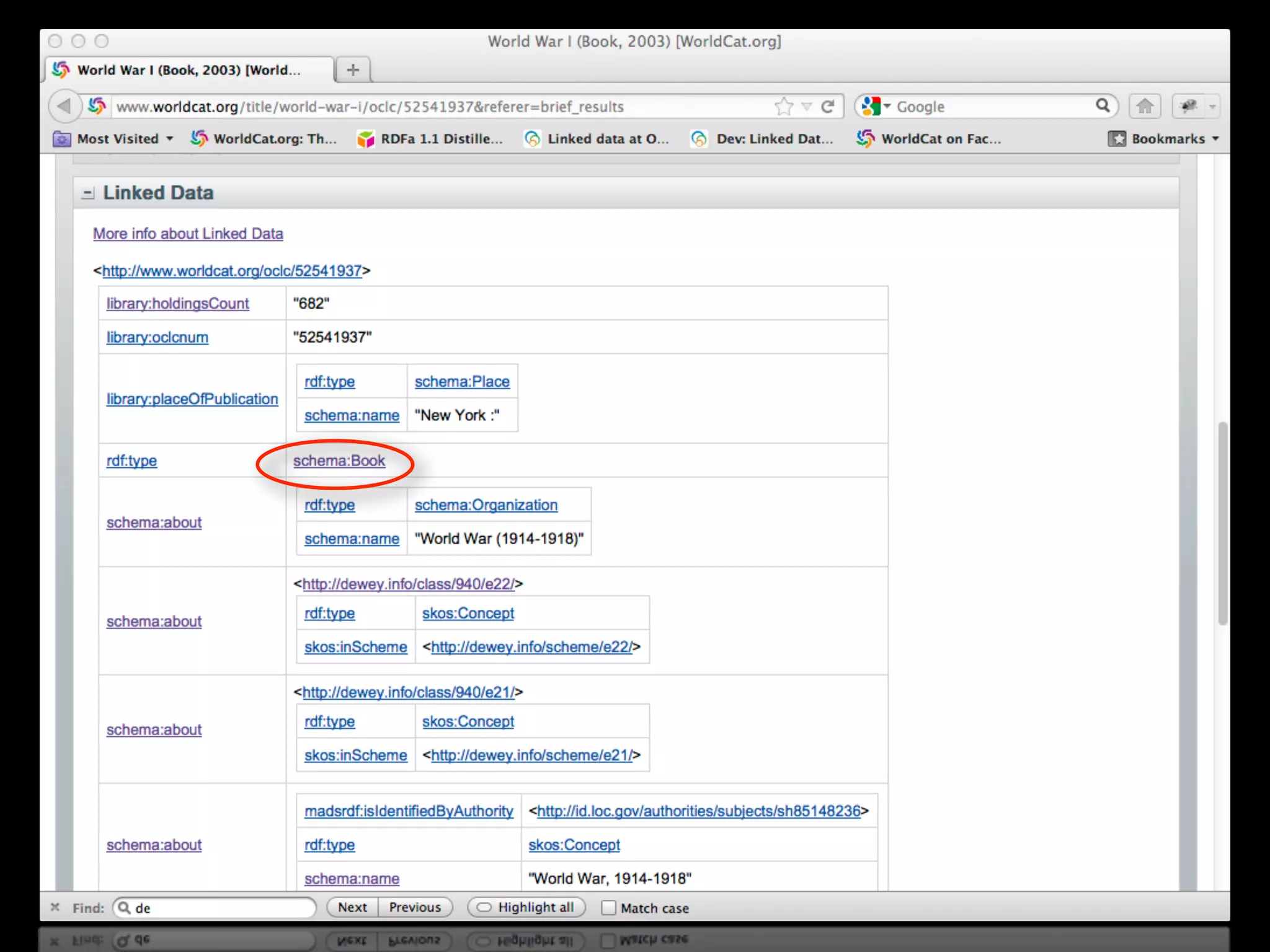The width and height of the screenshot is (1270, 952).
Task: Bookmark page with the star icon
Action: point(784,107)
